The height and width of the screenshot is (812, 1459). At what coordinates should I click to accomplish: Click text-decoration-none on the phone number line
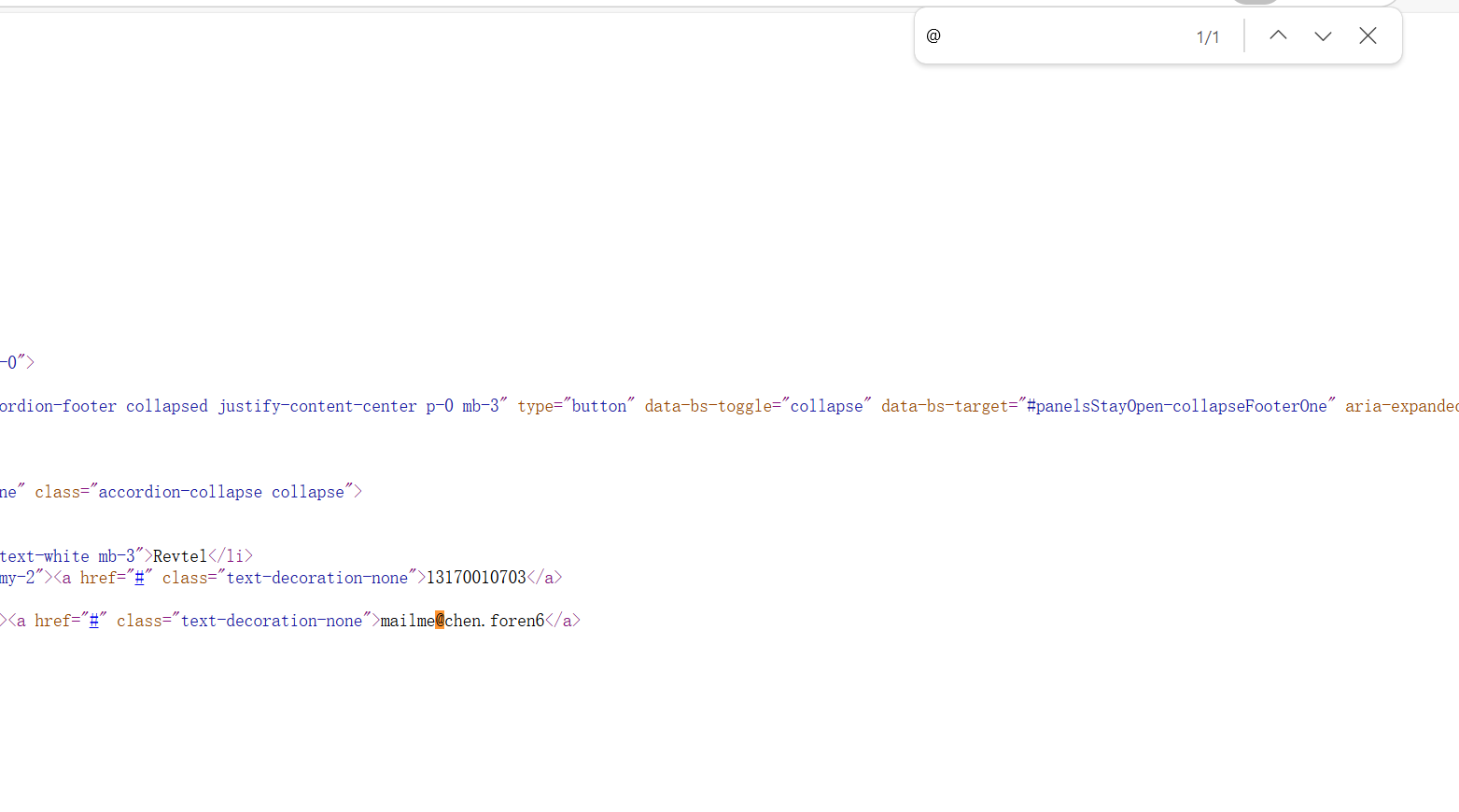pos(317,578)
